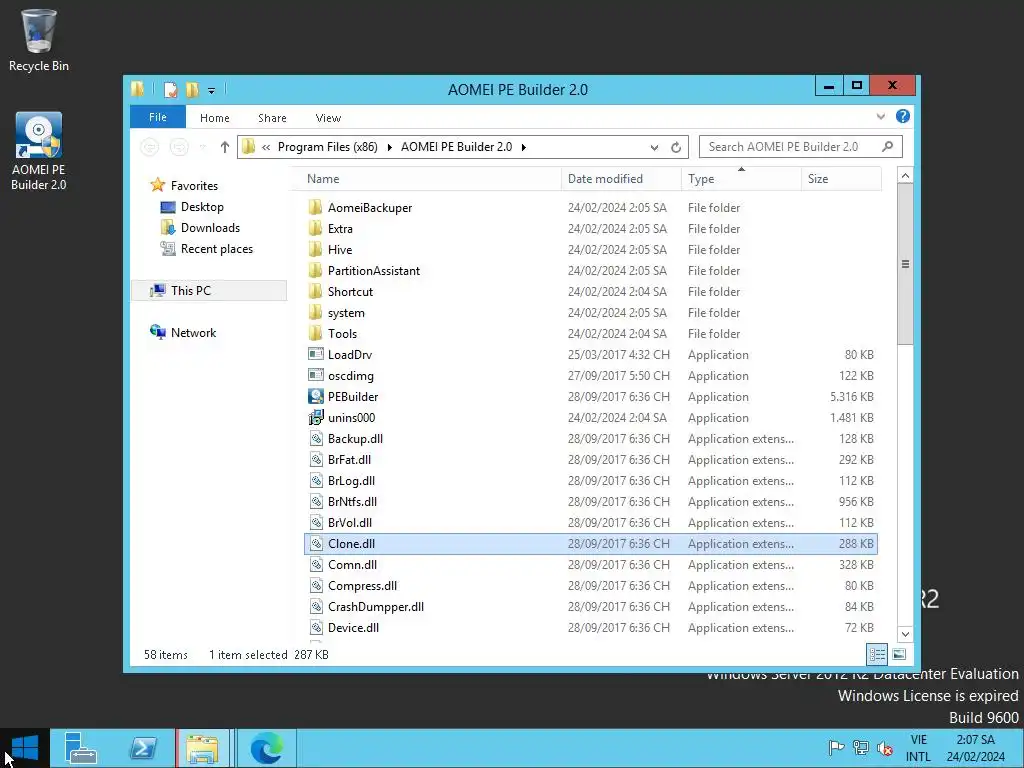Click Program Files (x86) in address path
1024x768 pixels.
point(328,147)
